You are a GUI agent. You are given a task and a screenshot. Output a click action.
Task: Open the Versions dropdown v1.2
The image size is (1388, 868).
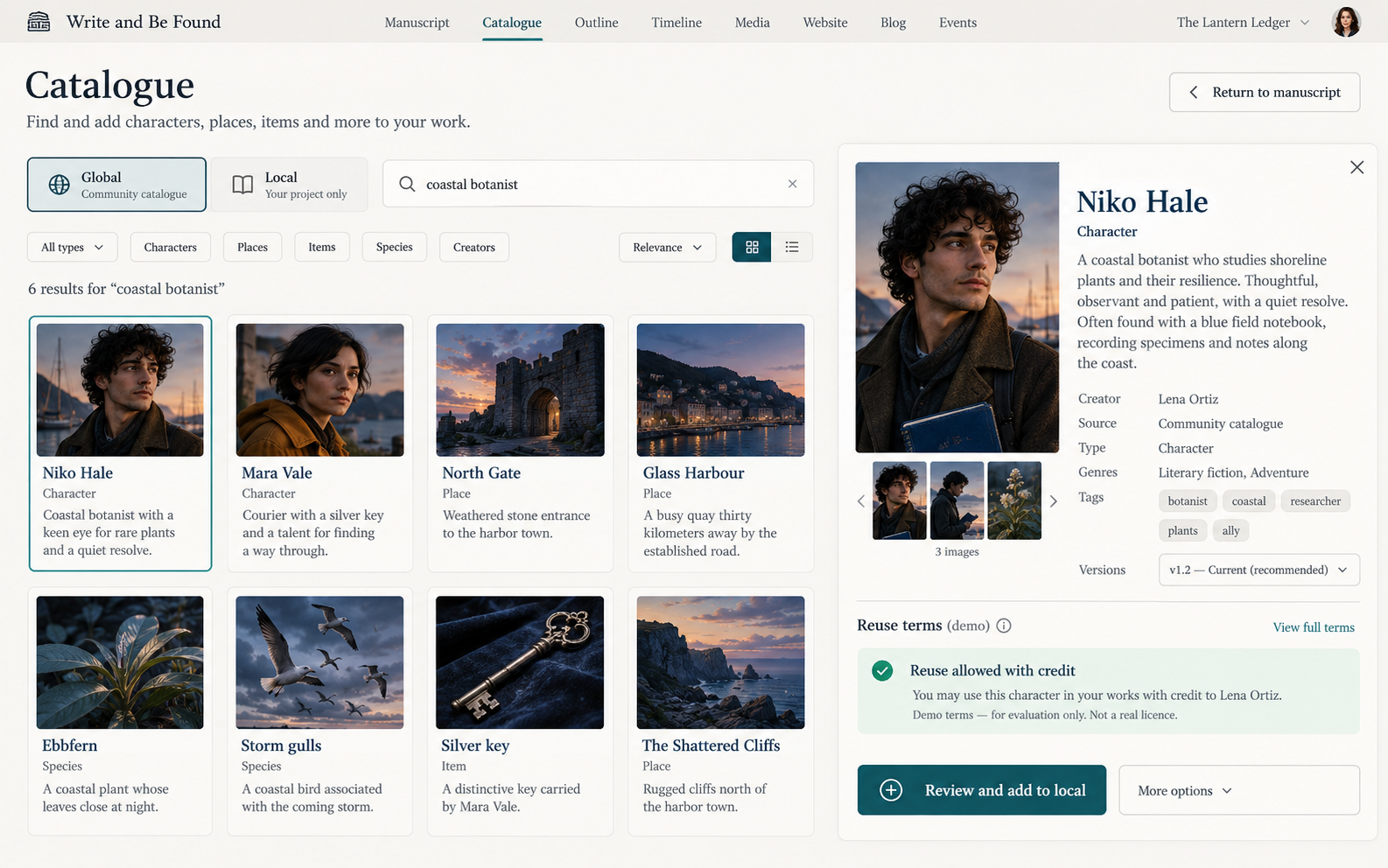click(1258, 570)
